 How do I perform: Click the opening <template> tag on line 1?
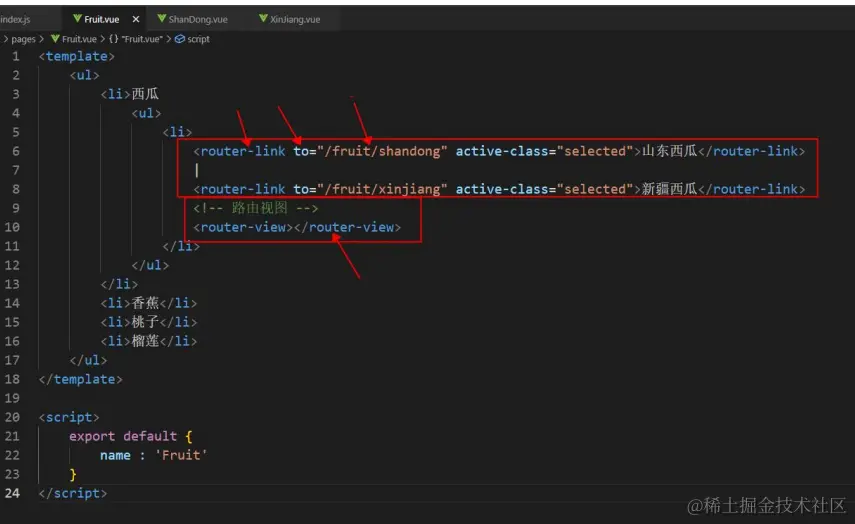[76, 56]
